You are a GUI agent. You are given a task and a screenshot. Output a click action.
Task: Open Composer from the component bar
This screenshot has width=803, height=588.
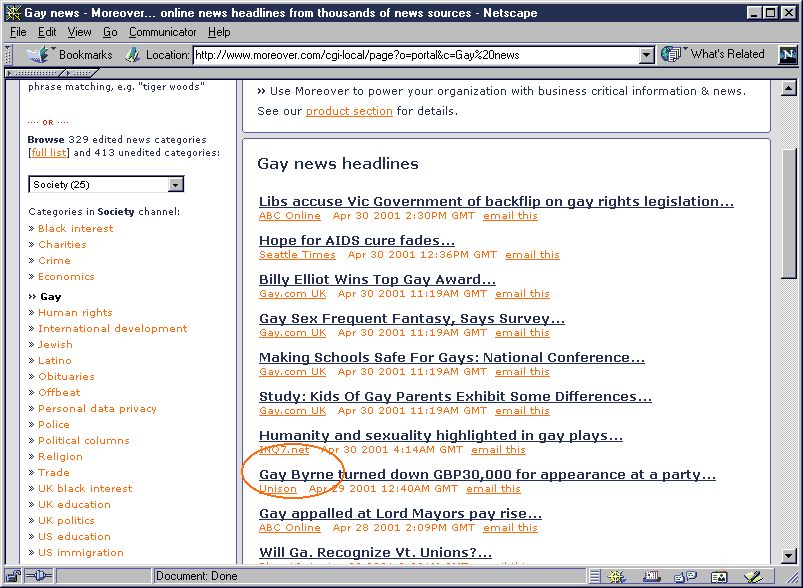click(754, 577)
